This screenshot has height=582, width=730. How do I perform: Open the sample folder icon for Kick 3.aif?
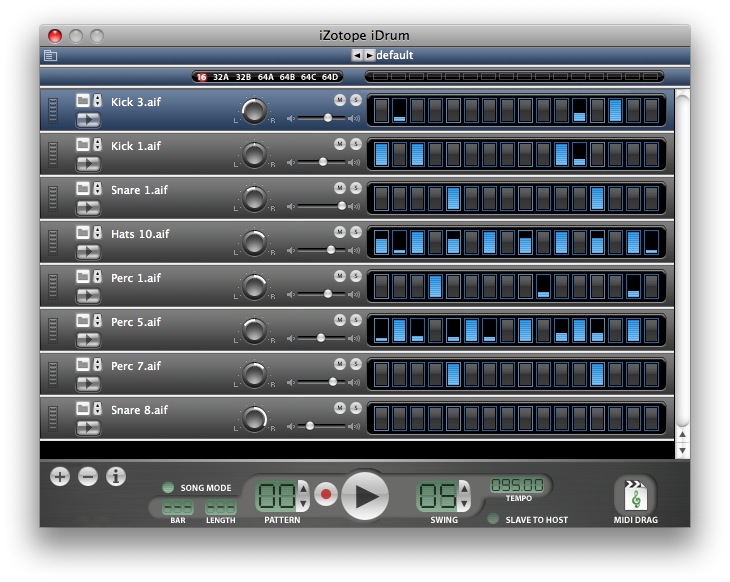[x=83, y=101]
